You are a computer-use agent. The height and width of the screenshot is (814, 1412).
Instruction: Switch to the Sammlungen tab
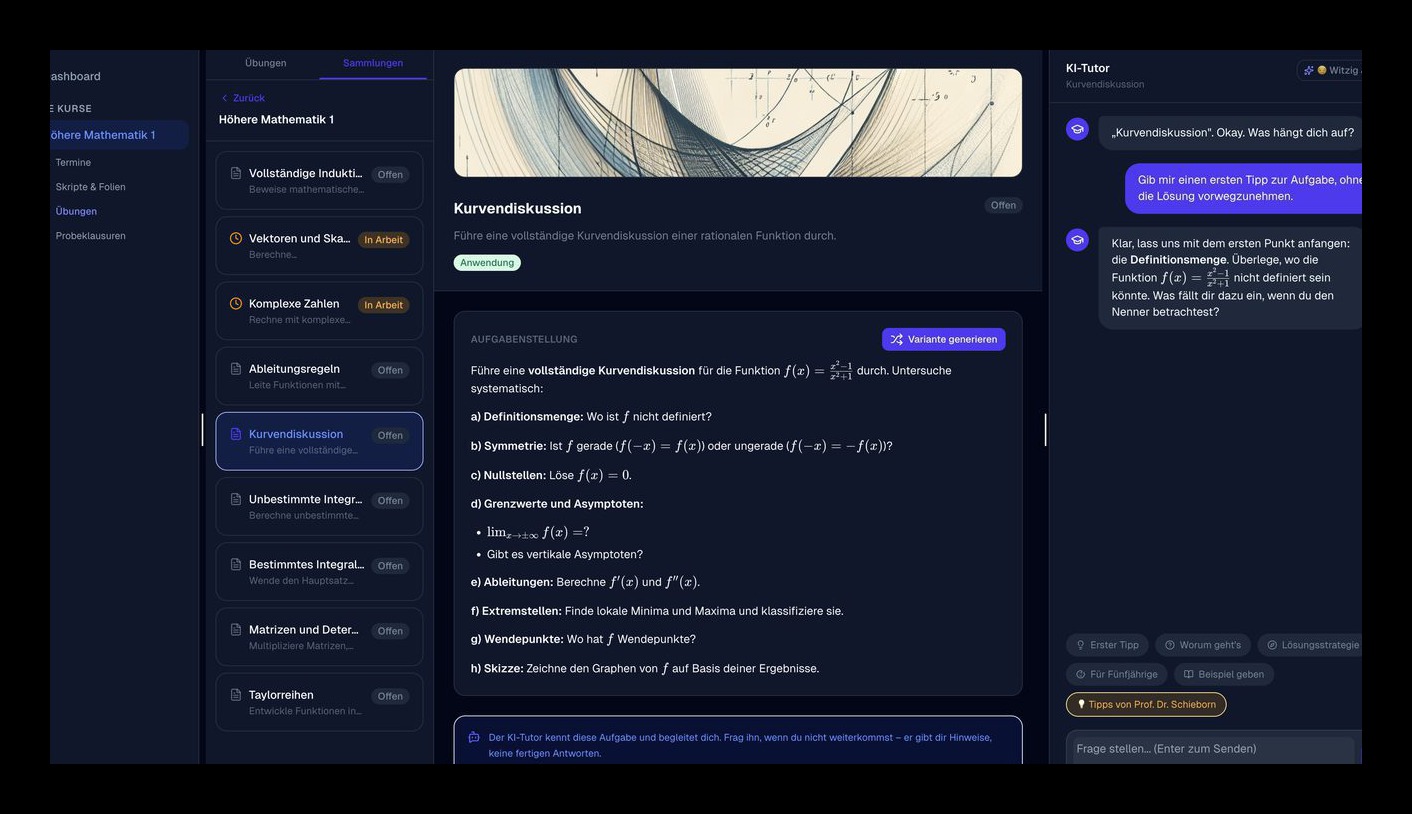click(x=373, y=63)
